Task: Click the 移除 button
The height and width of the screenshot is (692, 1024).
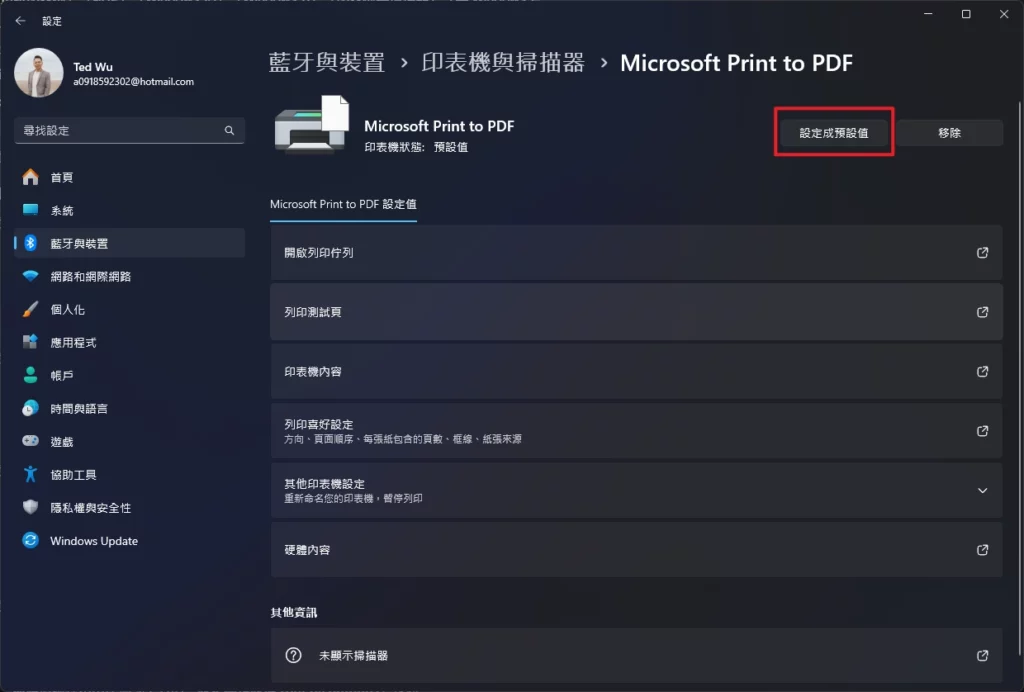Action: [x=948, y=132]
